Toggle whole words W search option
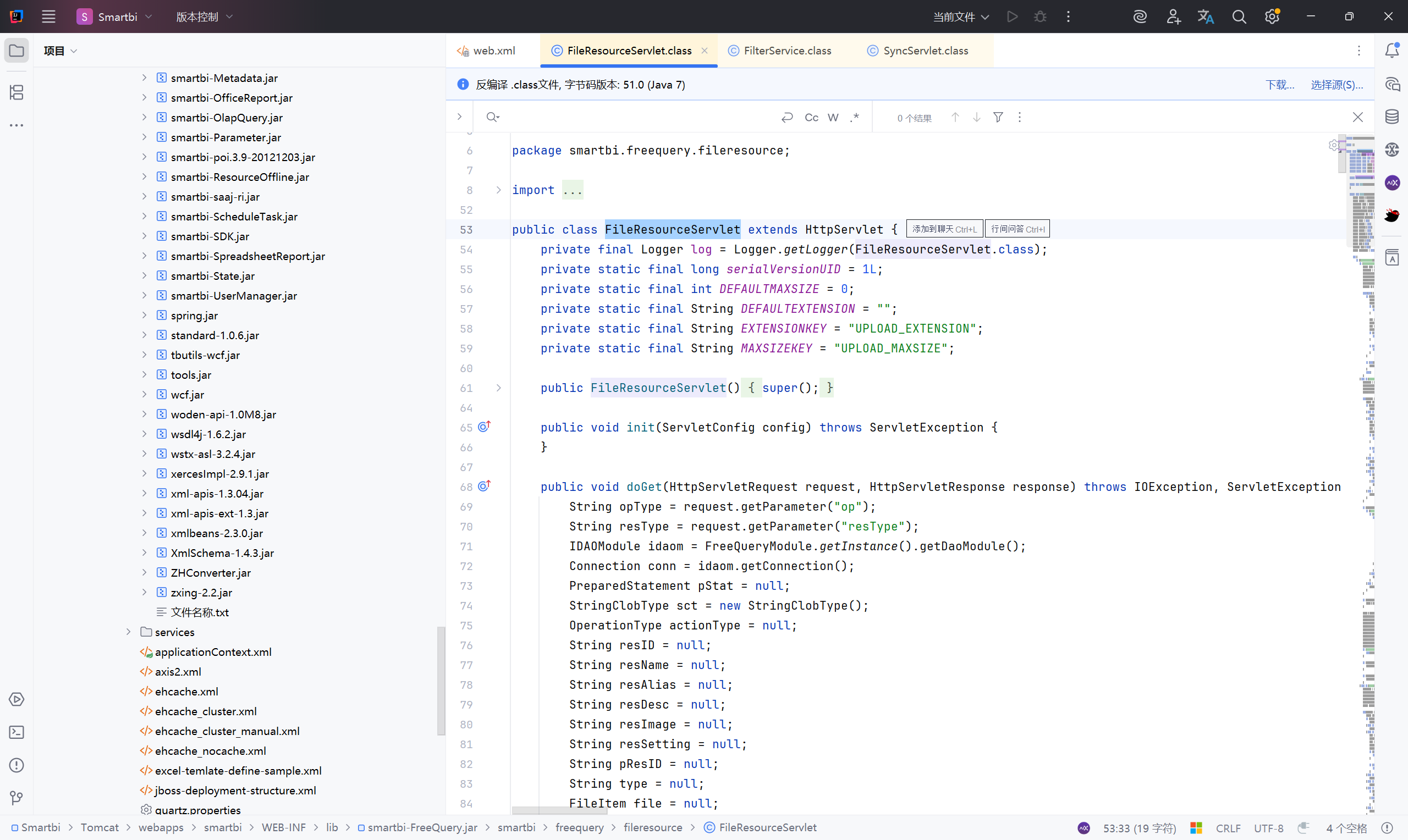1408x840 pixels. point(833,117)
